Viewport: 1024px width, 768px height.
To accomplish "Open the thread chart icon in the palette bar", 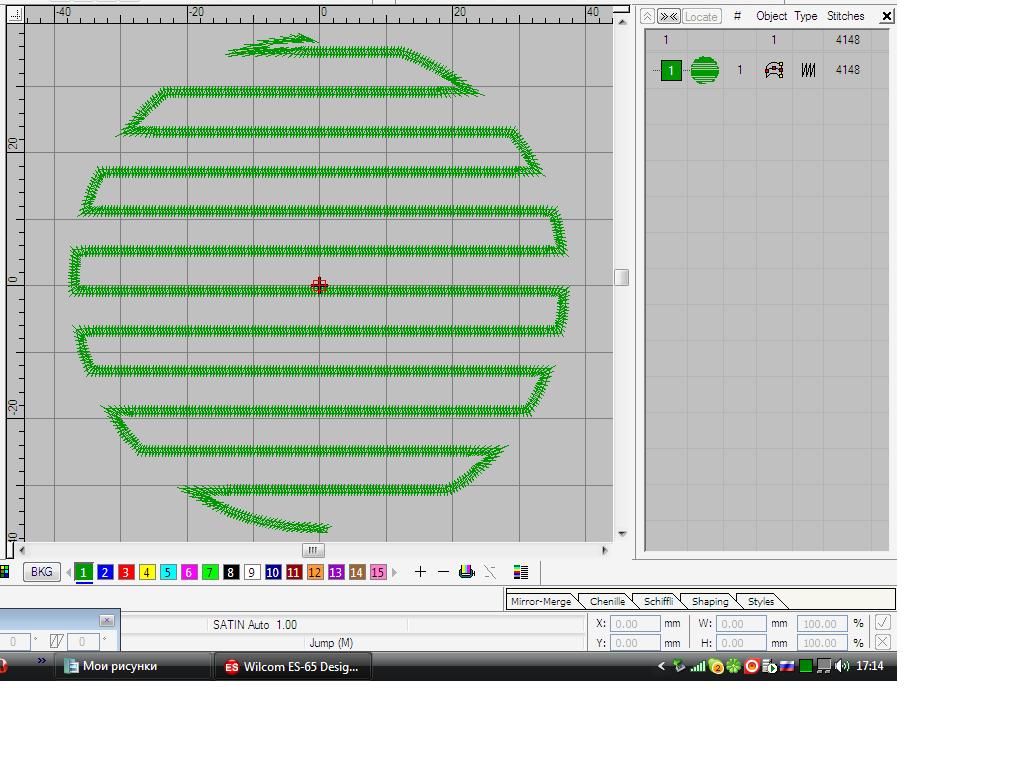I will click(x=466, y=572).
